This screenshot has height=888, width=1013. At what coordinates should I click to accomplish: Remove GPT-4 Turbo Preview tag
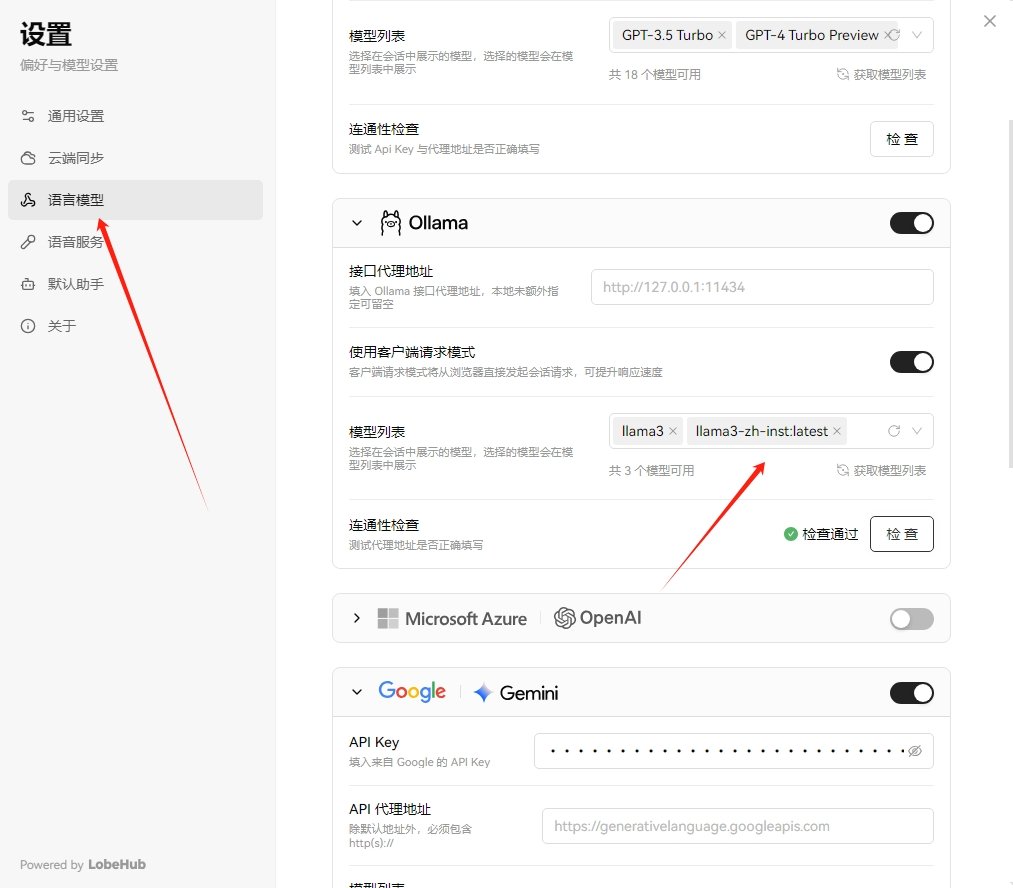(x=888, y=36)
